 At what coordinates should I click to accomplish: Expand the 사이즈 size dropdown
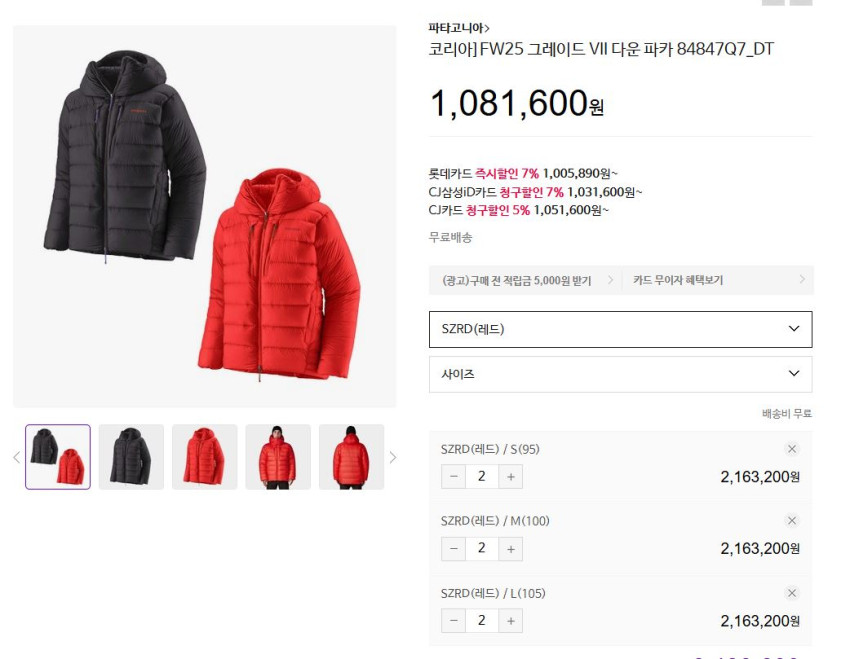(x=620, y=374)
